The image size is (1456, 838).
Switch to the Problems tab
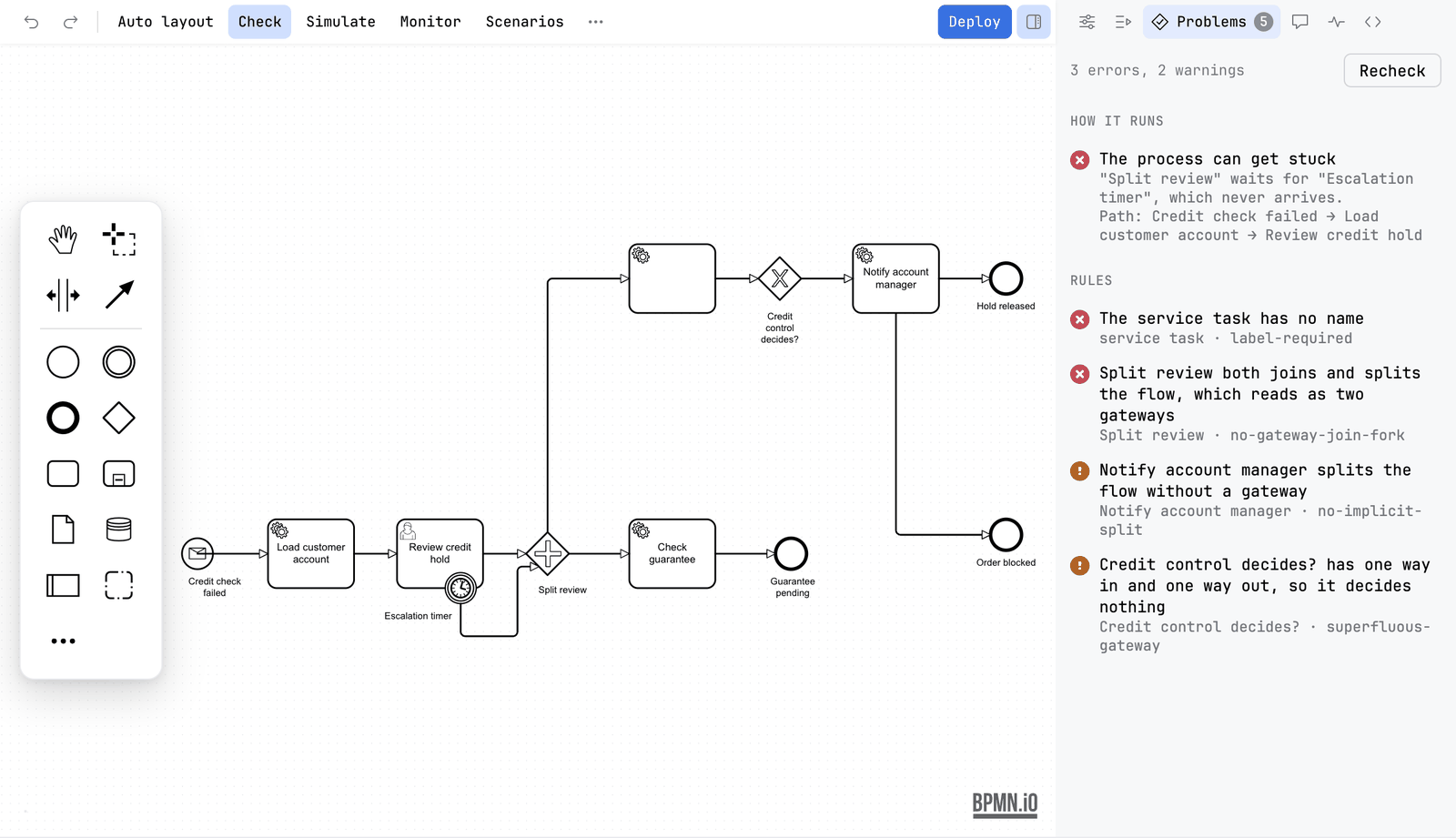(x=1211, y=22)
